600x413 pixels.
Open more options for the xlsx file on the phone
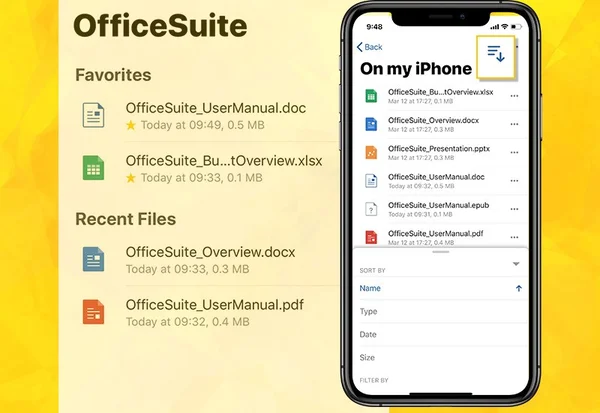(x=514, y=96)
